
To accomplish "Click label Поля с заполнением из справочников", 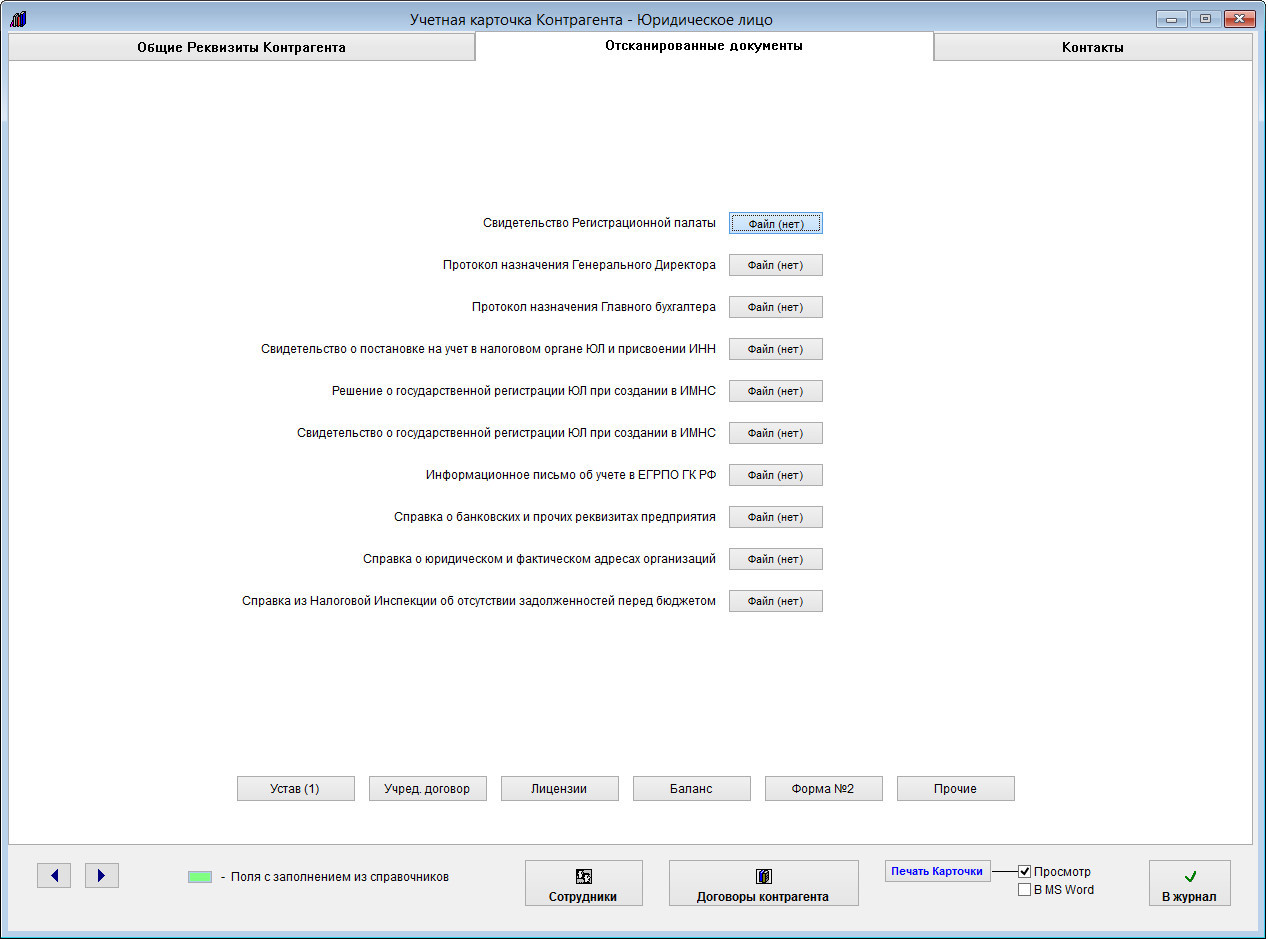I will click(340, 877).
